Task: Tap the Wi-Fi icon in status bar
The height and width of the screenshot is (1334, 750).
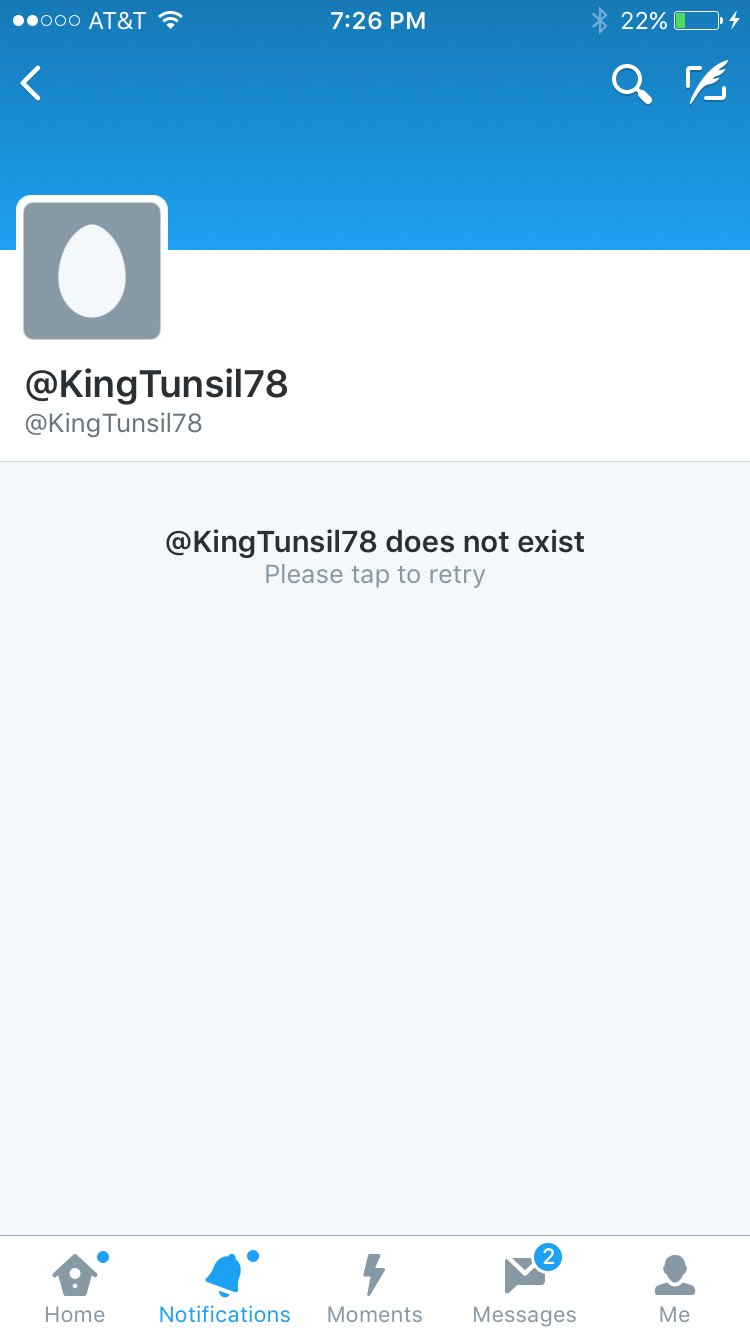Action: pos(170,21)
